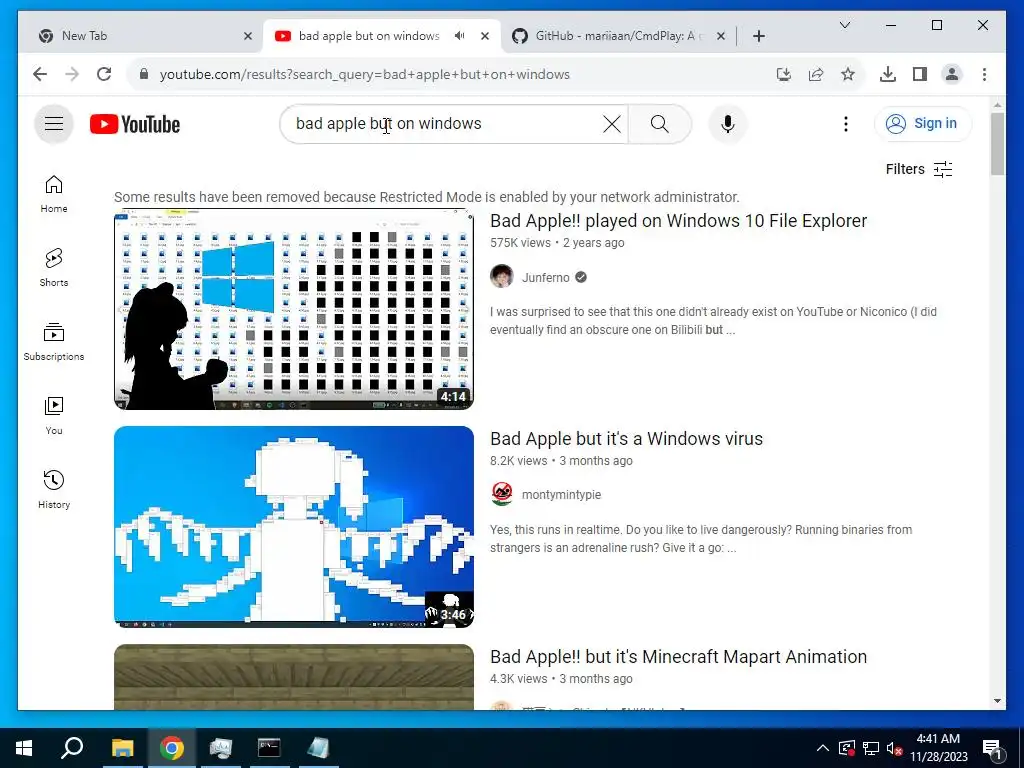Mute the YouTube tab audio icon
Viewport: 1024px width, 768px height.
pyautogui.click(x=460, y=36)
